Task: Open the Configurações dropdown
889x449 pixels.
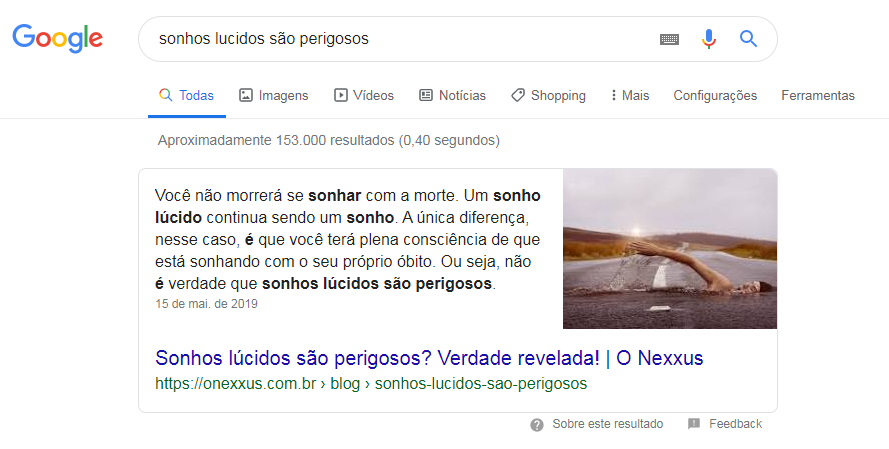Action: coord(715,95)
